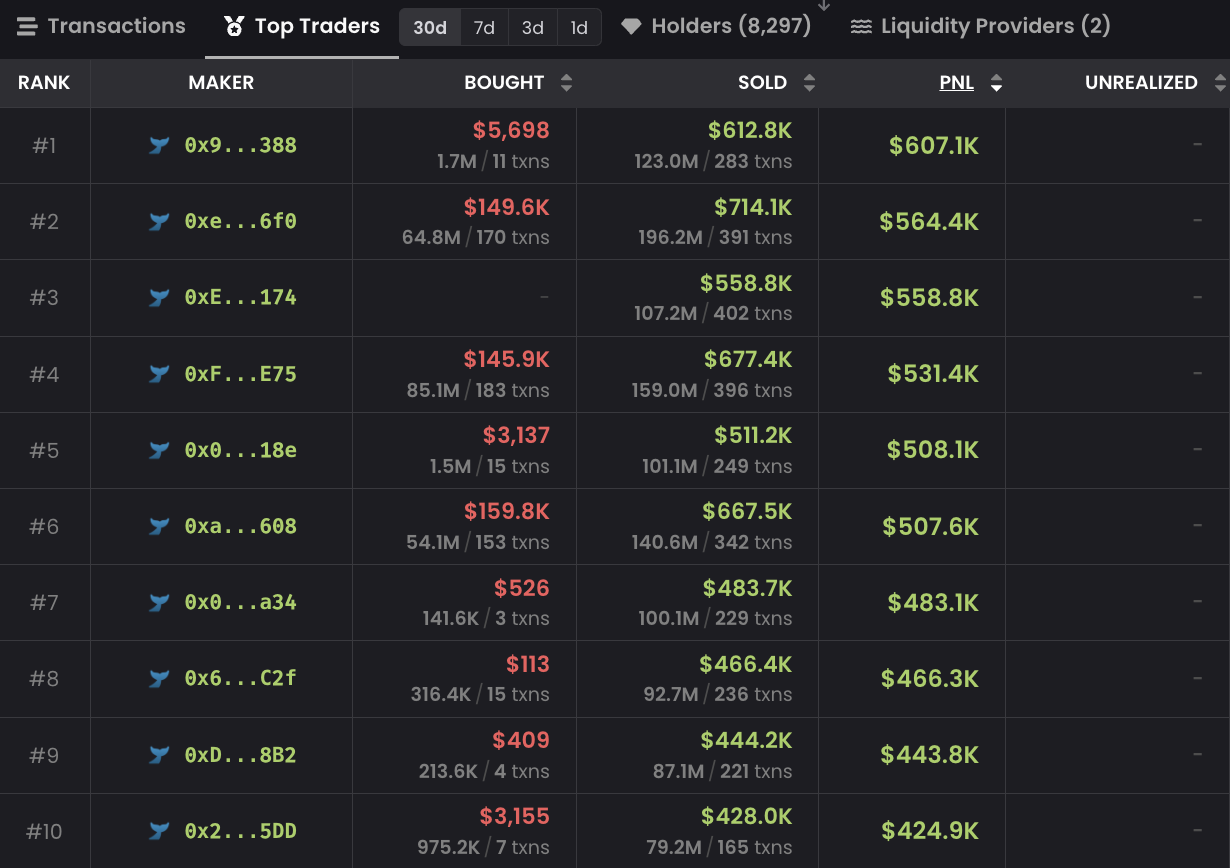The image size is (1230, 868).
Task: Click the medal icon on Top Traders
Action: pos(234,27)
